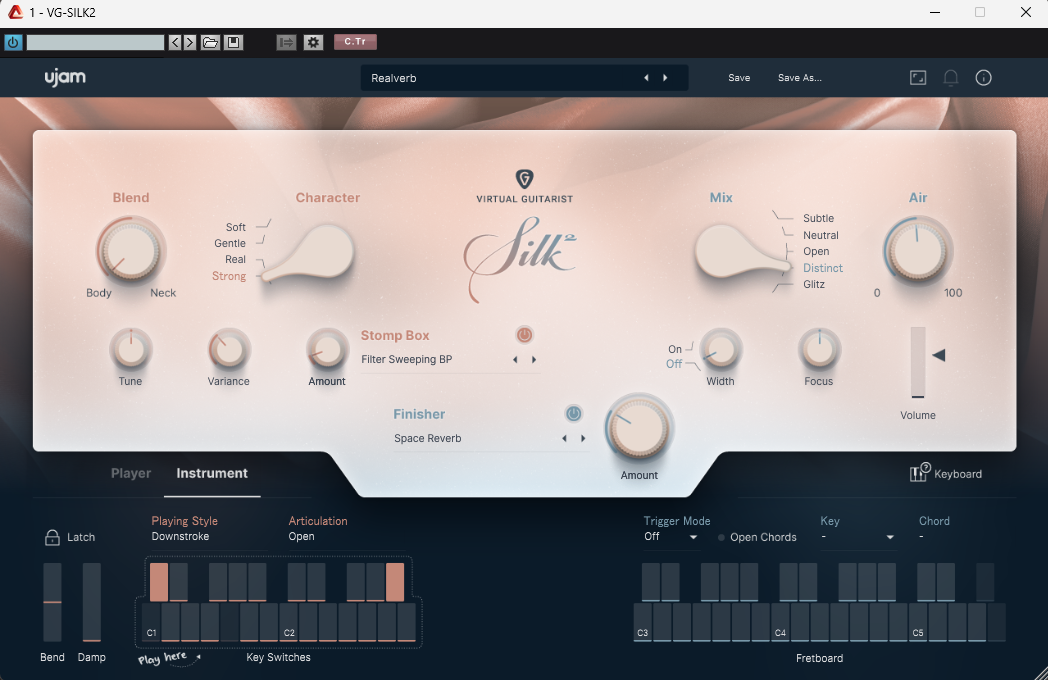Click the Tune knob
1048x680 pixels.
tap(131, 350)
